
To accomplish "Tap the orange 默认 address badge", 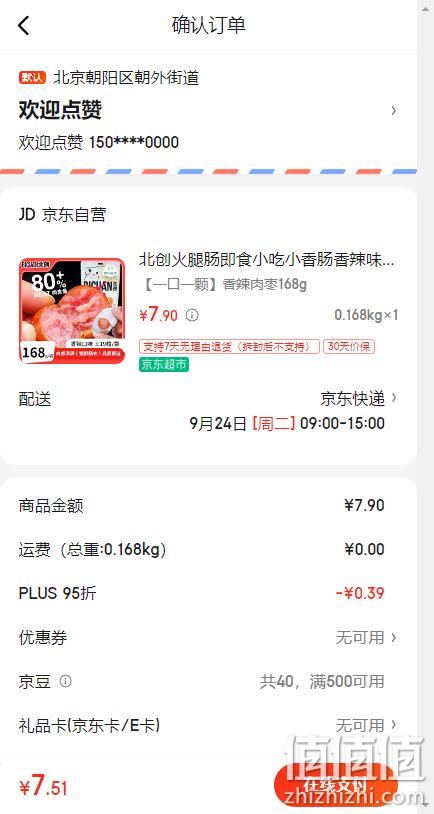I will [32, 78].
